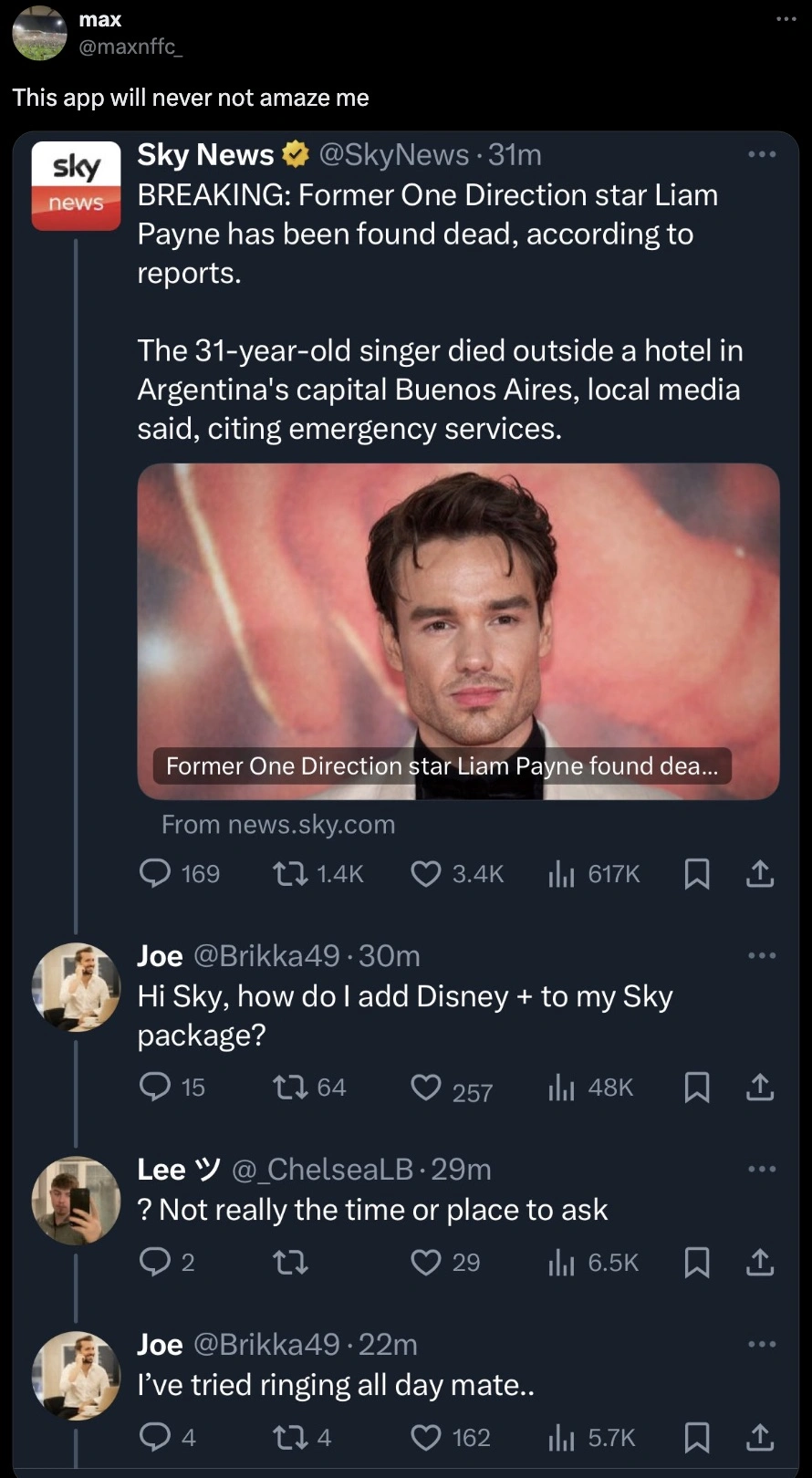Like the Sky News breaking tweet
The width and height of the screenshot is (812, 1478).
click(x=426, y=874)
